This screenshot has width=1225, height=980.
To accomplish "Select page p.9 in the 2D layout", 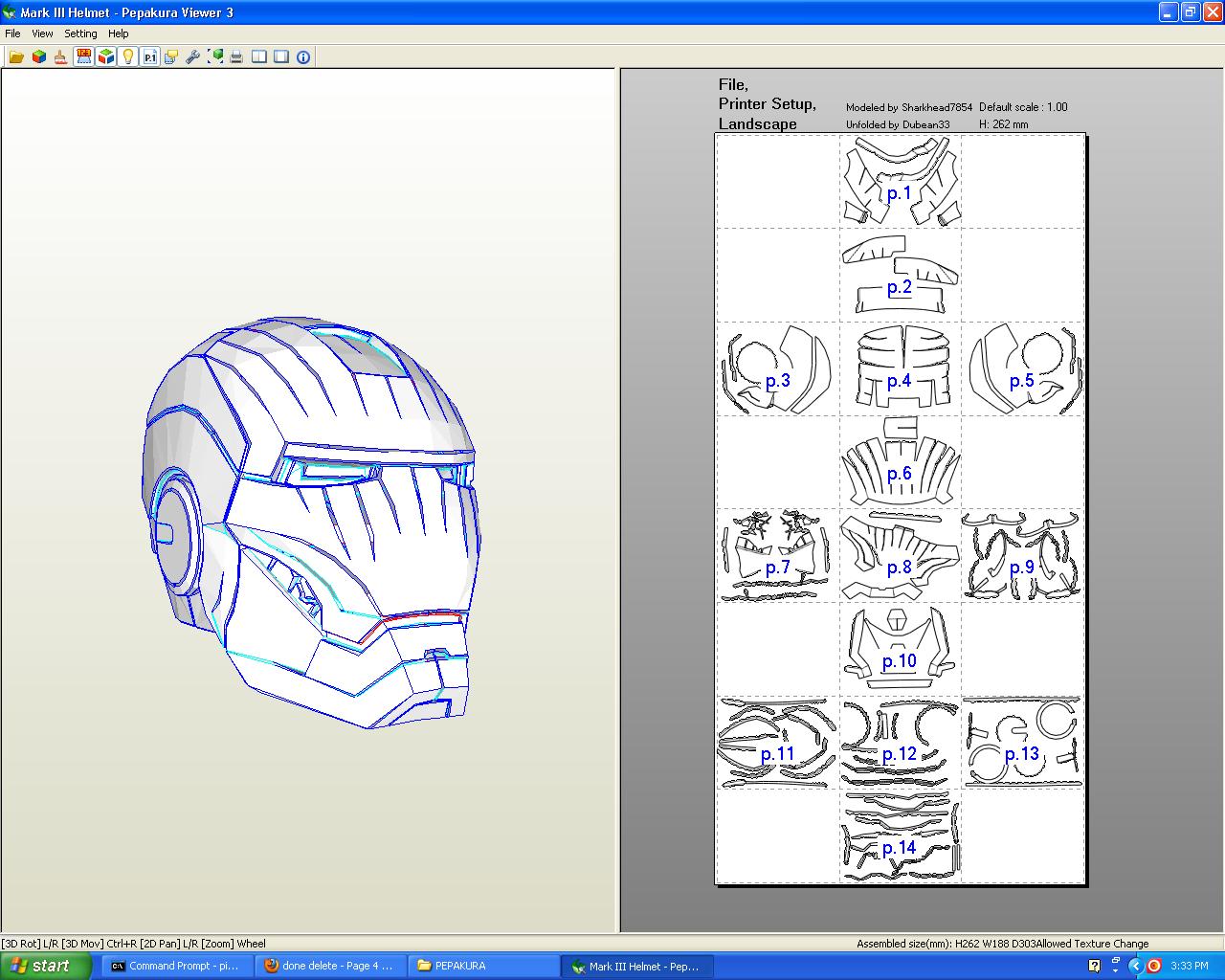I will pos(1022,555).
